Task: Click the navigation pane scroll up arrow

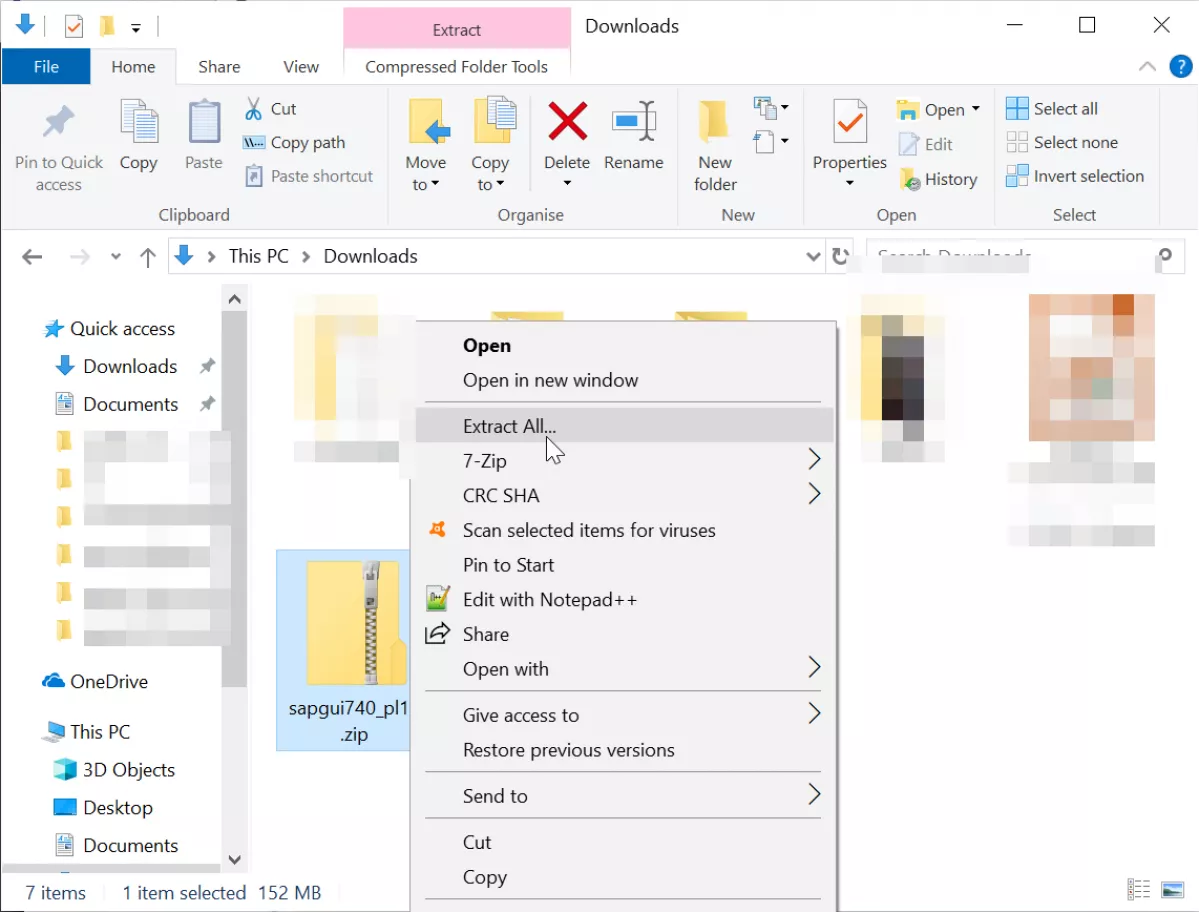Action: pyautogui.click(x=235, y=299)
